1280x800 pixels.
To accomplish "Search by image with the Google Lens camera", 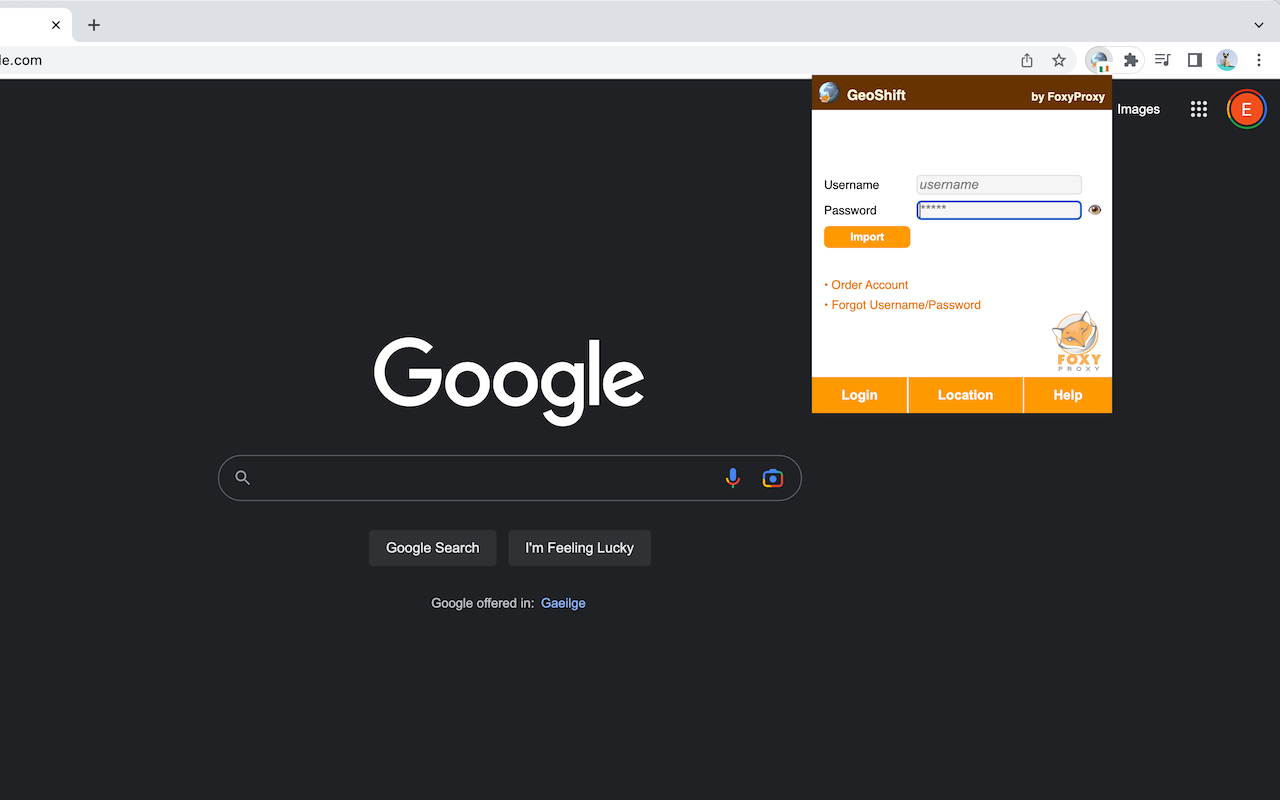I will (x=772, y=478).
